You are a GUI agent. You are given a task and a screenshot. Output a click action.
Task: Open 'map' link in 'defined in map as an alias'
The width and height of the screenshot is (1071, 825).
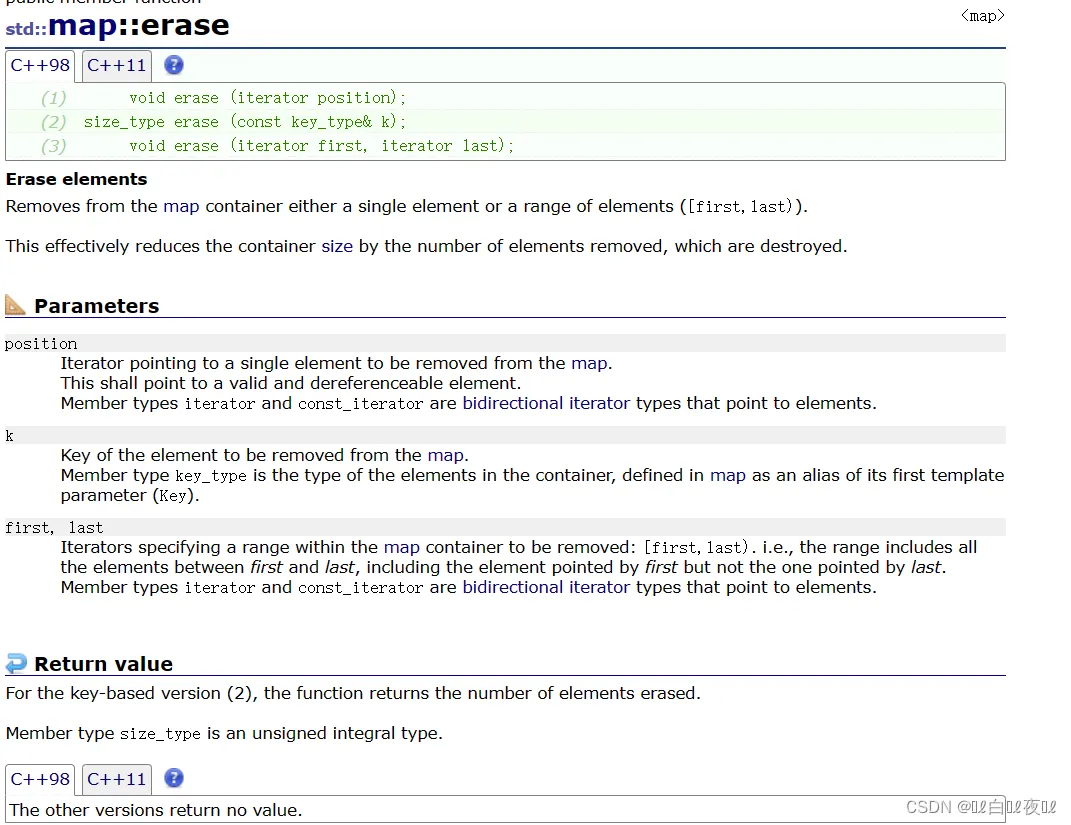727,475
